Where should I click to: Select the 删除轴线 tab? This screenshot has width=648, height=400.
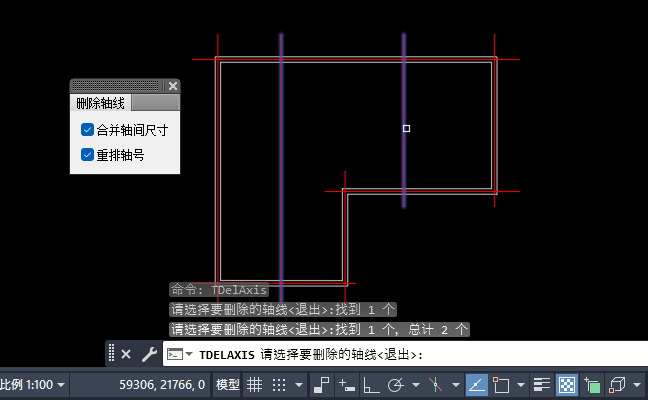100,103
